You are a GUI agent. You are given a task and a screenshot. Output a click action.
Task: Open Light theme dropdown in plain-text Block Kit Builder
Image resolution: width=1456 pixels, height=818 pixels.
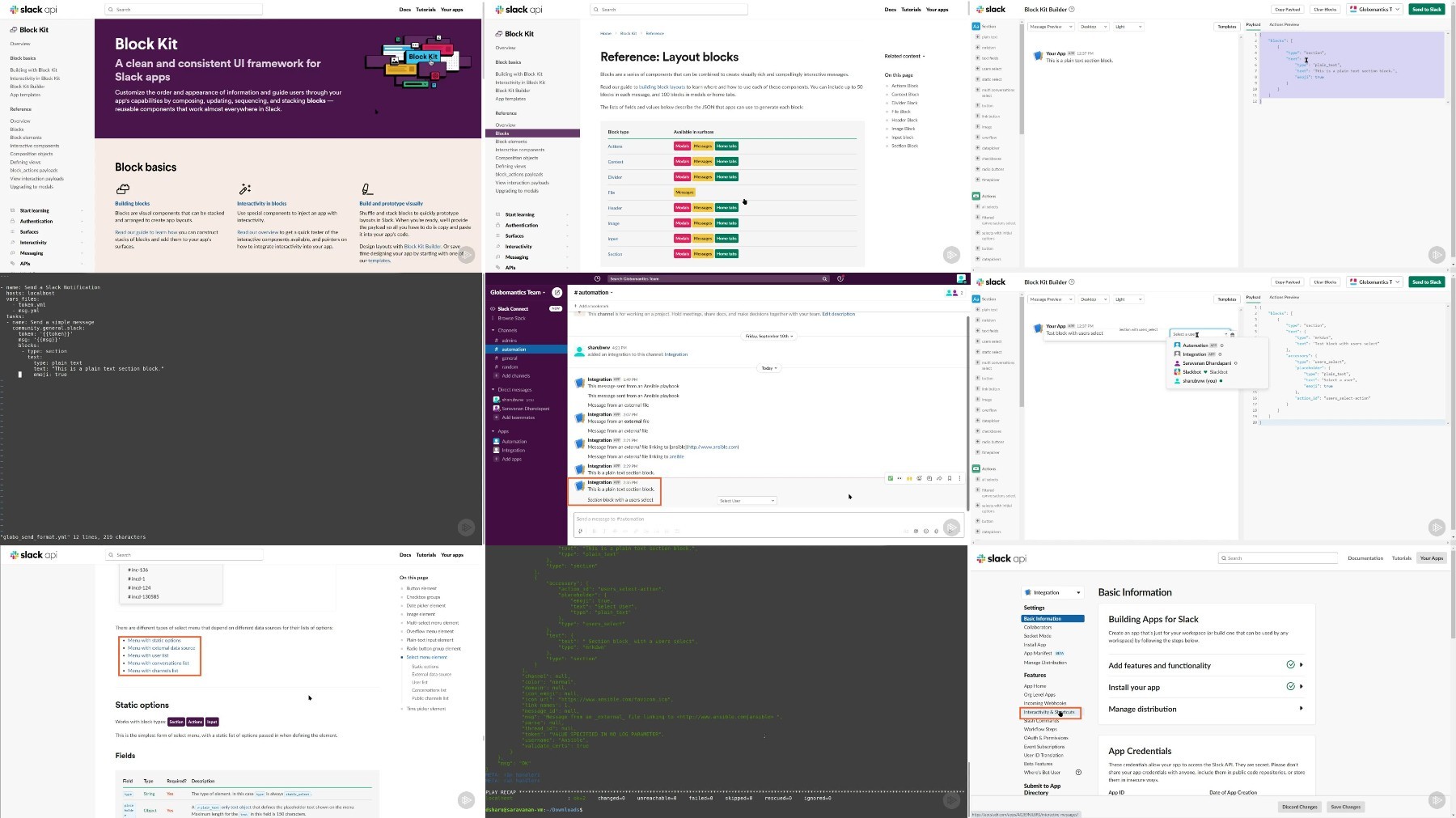click(x=1128, y=27)
